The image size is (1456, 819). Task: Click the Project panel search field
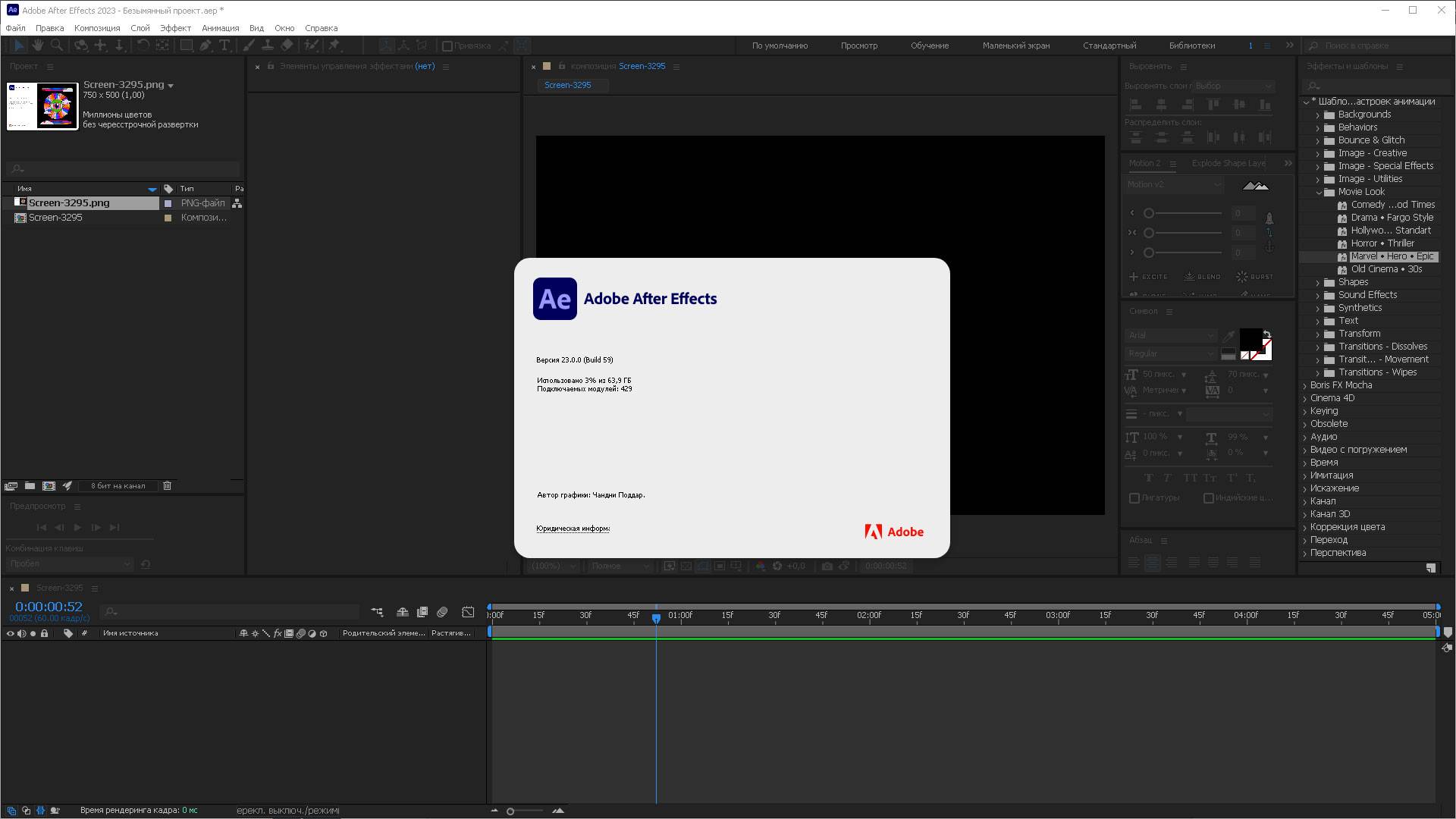pos(123,169)
